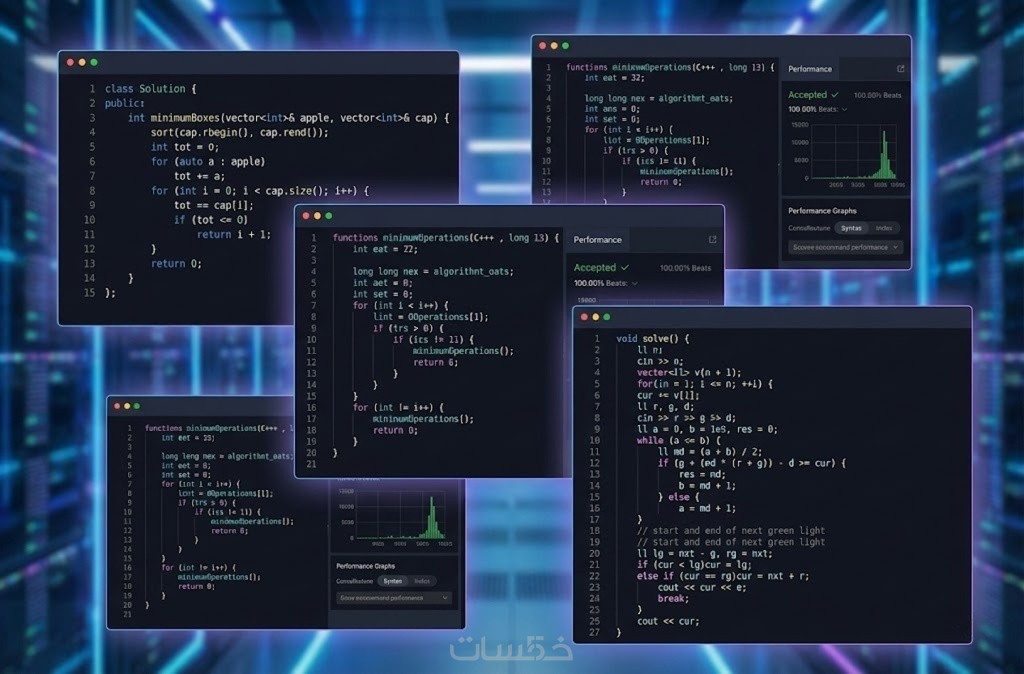Click green dot of int eat = 32 window
Image resolution: width=1024 pixels, height=674 pixels.
pyautogui.click(x=566, y=46)
